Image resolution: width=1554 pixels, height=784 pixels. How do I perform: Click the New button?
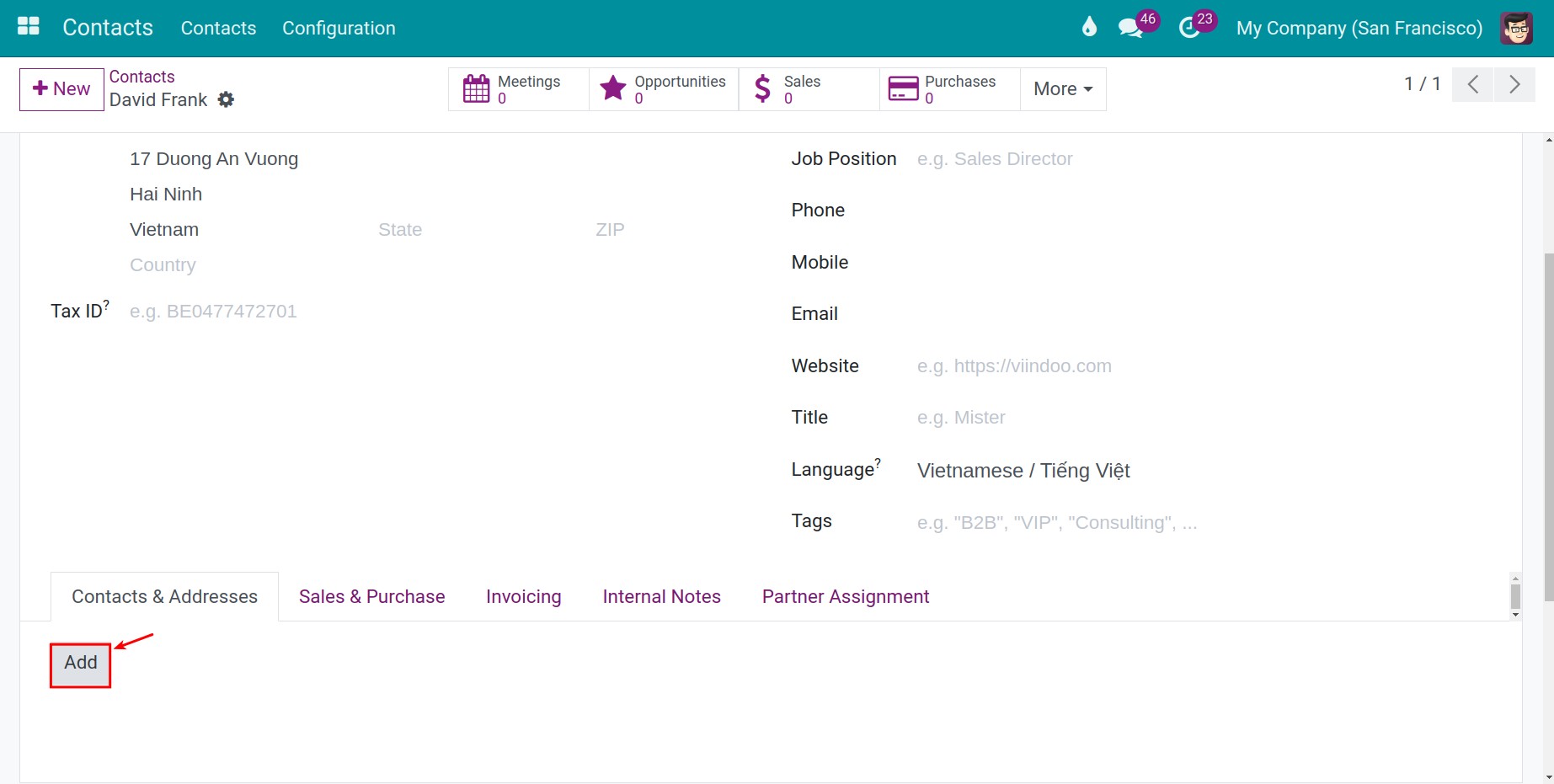(x=61, y=89)
